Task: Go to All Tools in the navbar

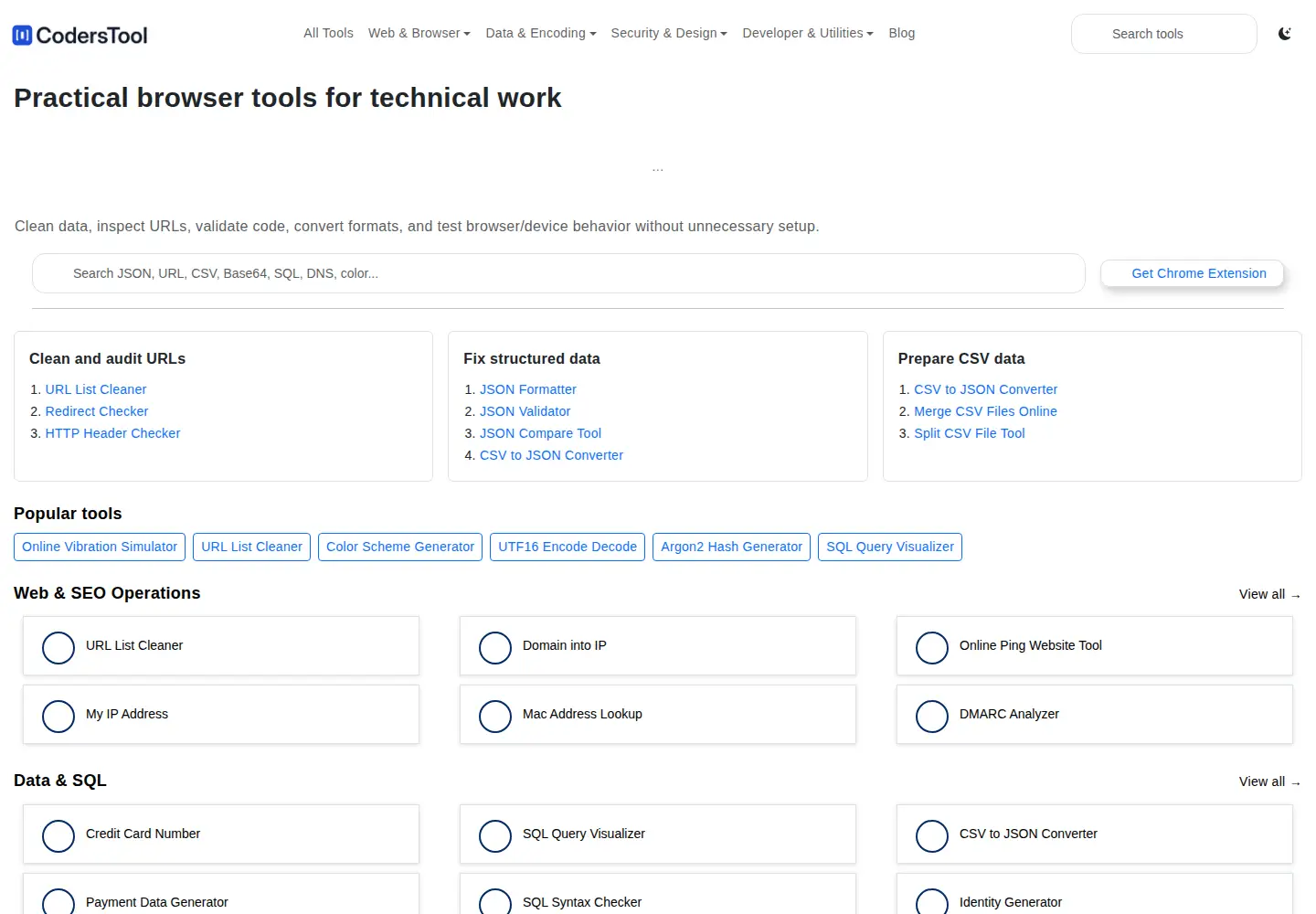Action: [328, 33]
